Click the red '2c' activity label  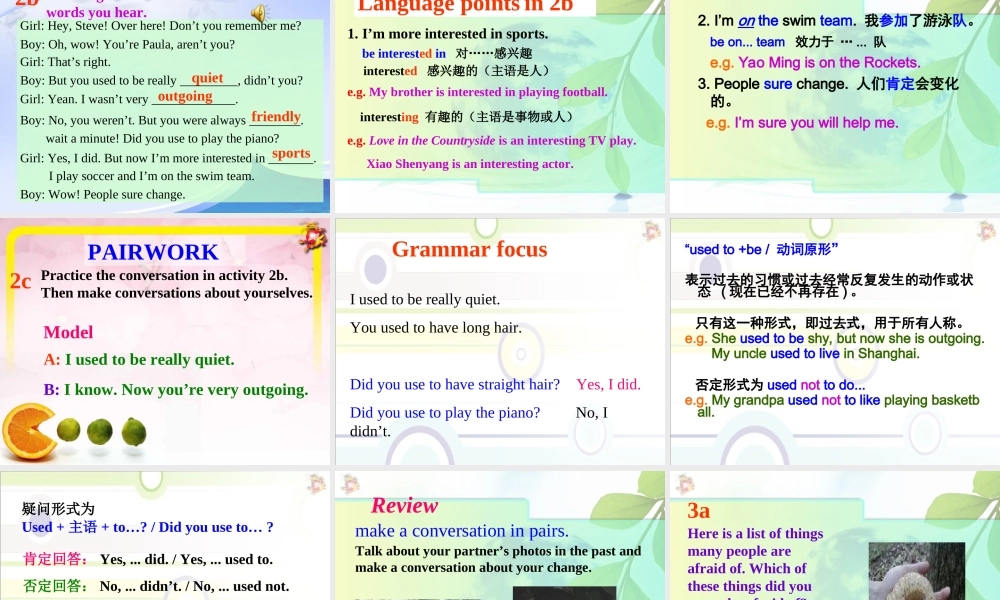20,281
